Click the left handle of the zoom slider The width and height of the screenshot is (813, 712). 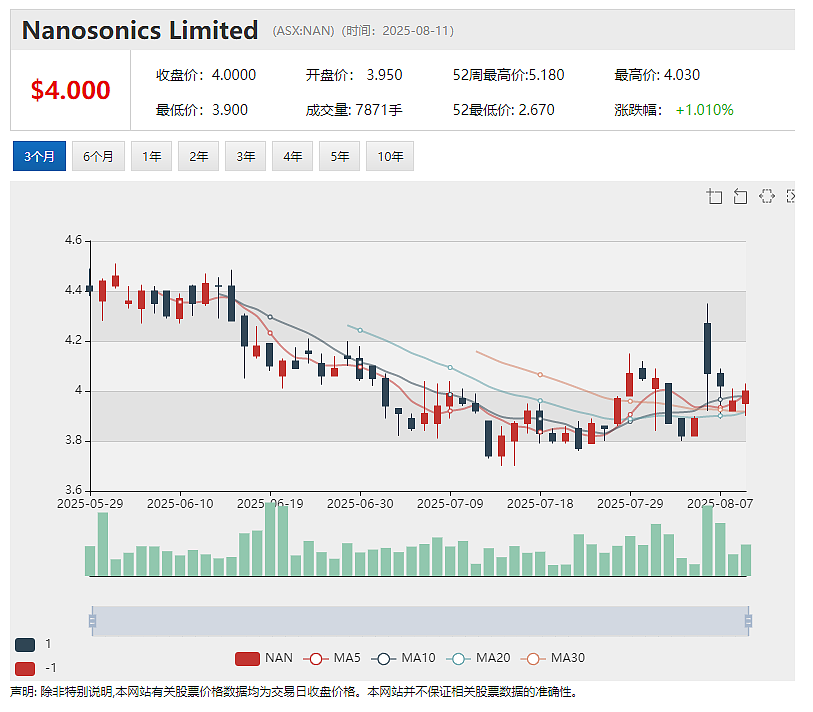[x=92, y=621]
